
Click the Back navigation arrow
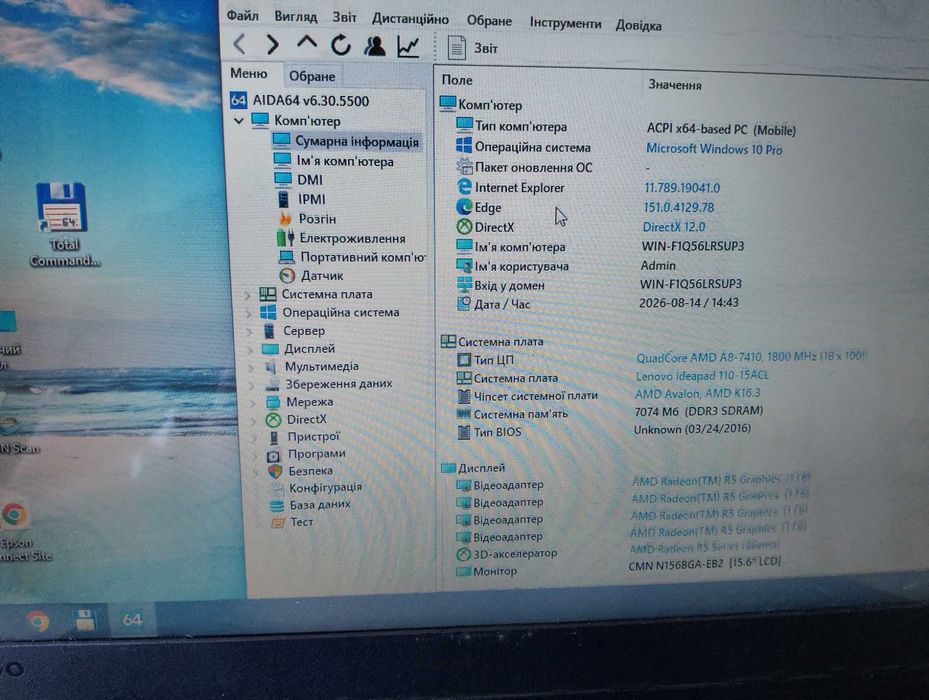(x=239, y=44)
